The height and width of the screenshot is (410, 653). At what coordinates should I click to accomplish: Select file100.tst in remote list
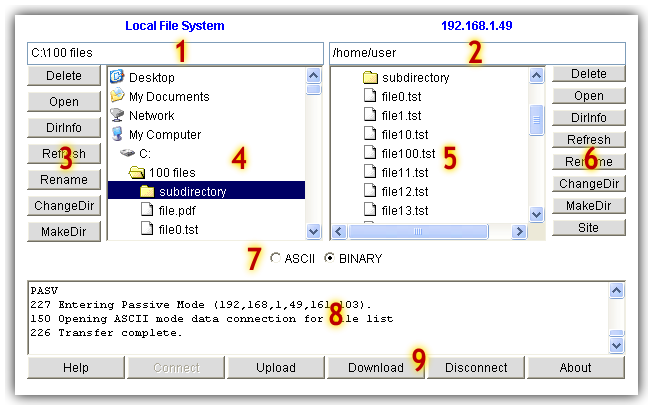tap(409, 153)
